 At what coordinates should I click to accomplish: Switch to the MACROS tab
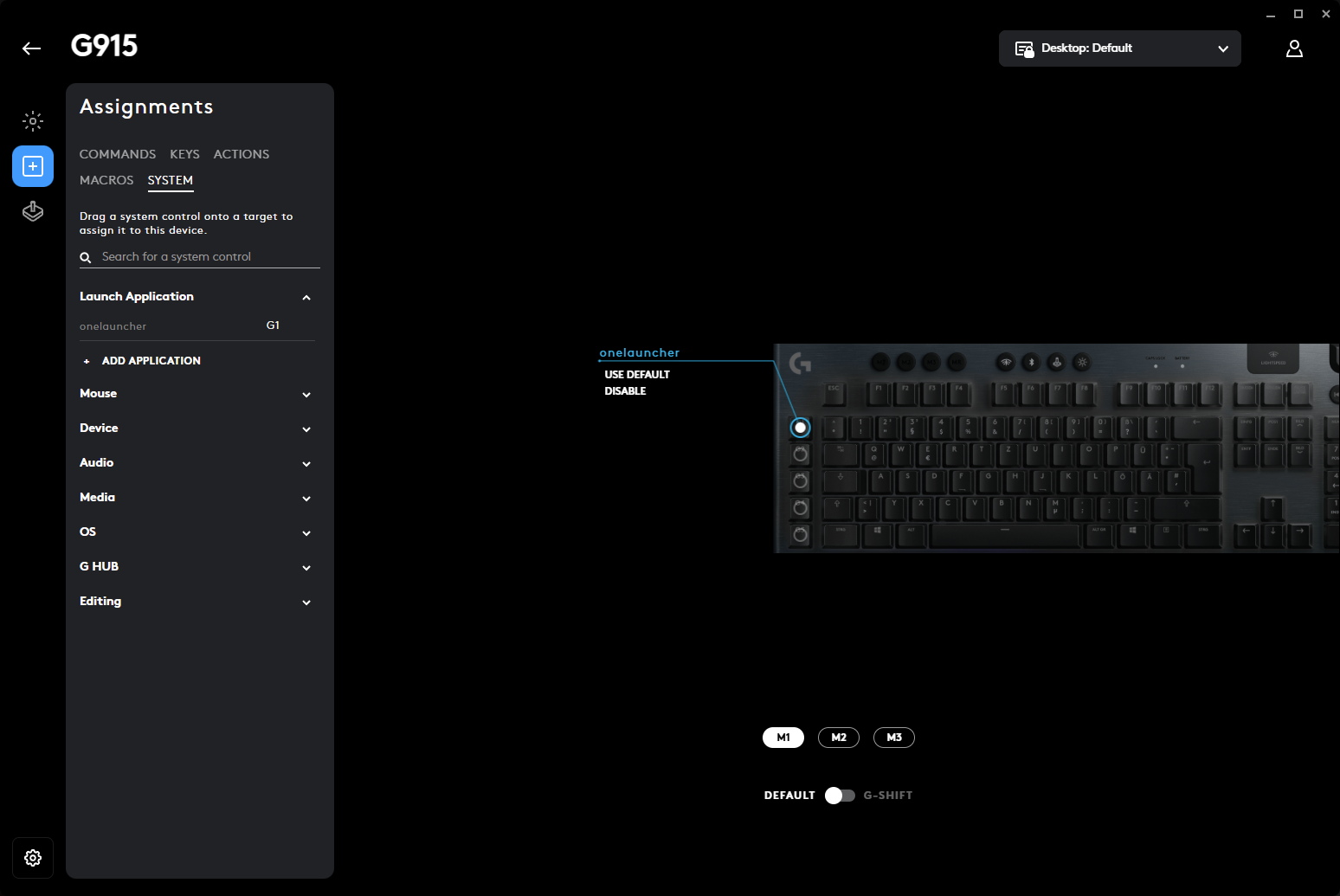tap(106, 180)
